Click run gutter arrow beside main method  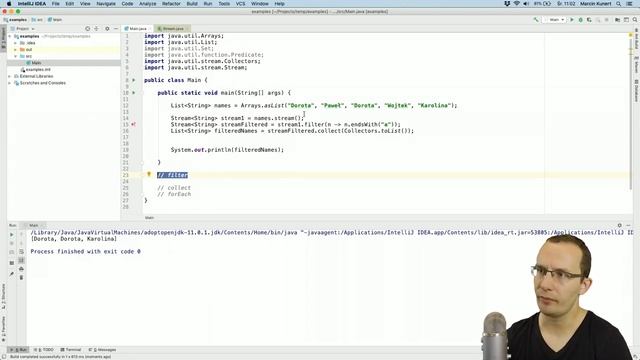(x=133, y=93)
